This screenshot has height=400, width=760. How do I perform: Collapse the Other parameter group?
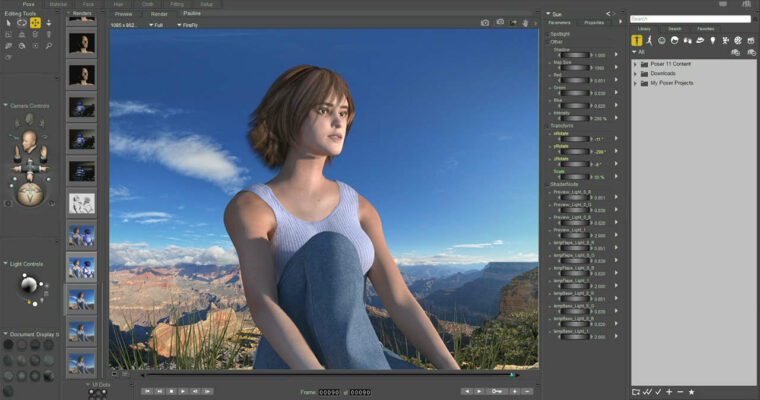549,42
